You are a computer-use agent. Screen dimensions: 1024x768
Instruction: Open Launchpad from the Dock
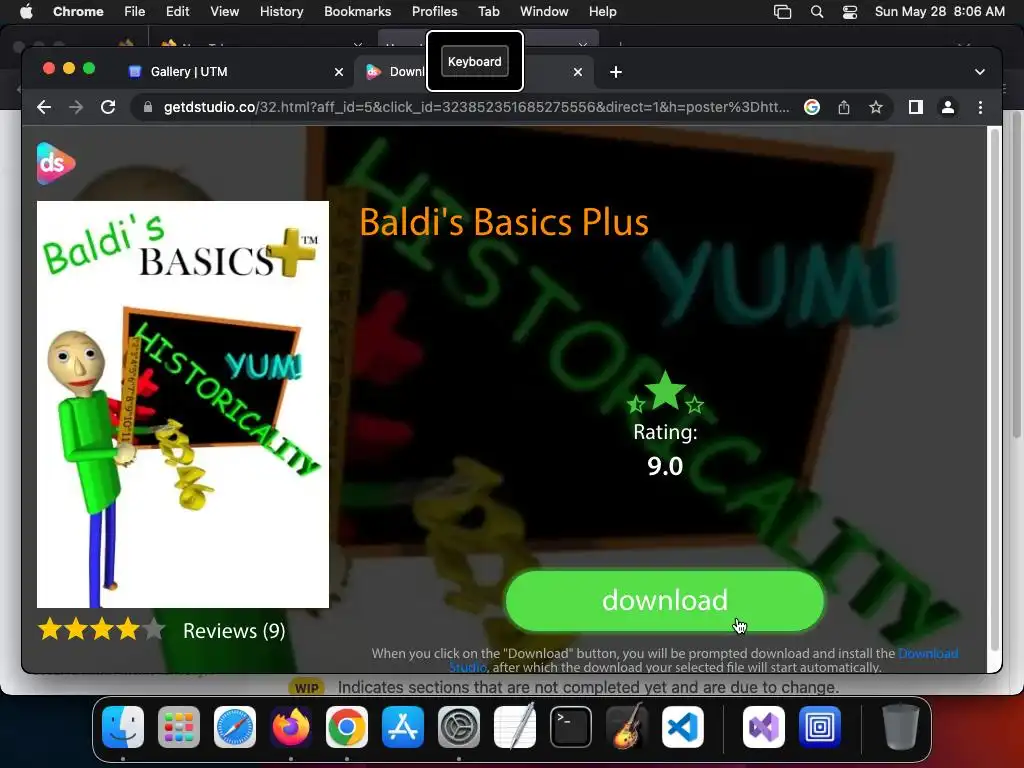point(179,727)
